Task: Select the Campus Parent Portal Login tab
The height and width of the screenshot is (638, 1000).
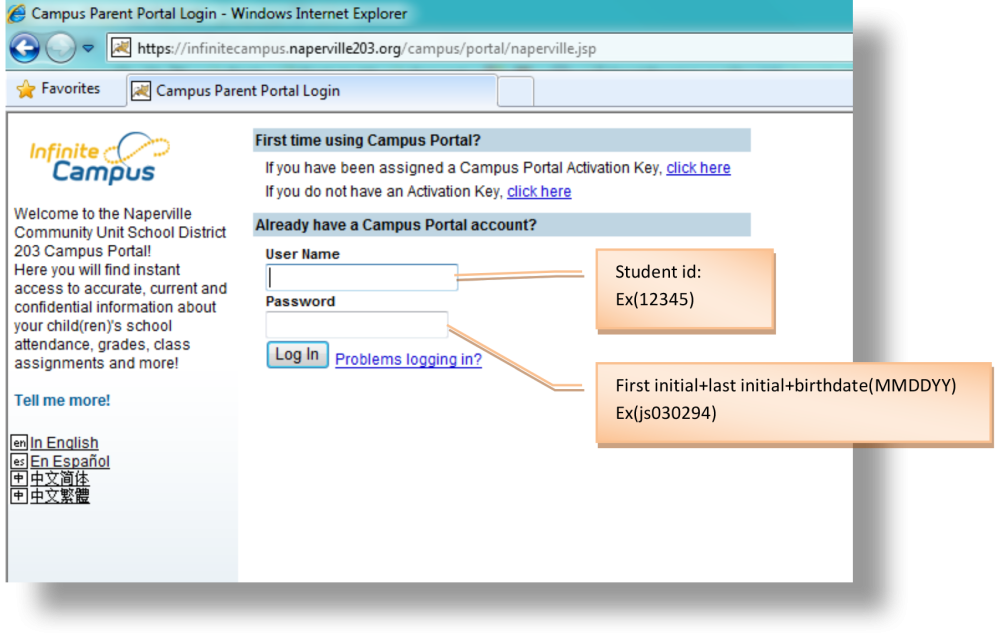Action: [312, 91]
